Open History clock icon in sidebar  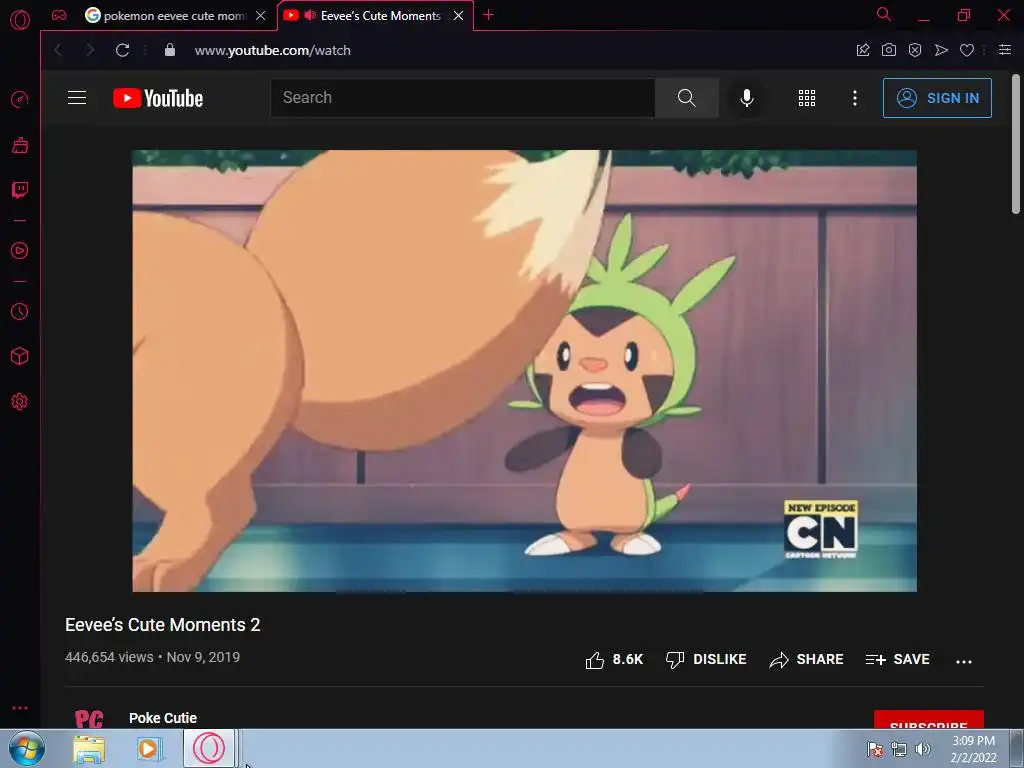(20, 312)
